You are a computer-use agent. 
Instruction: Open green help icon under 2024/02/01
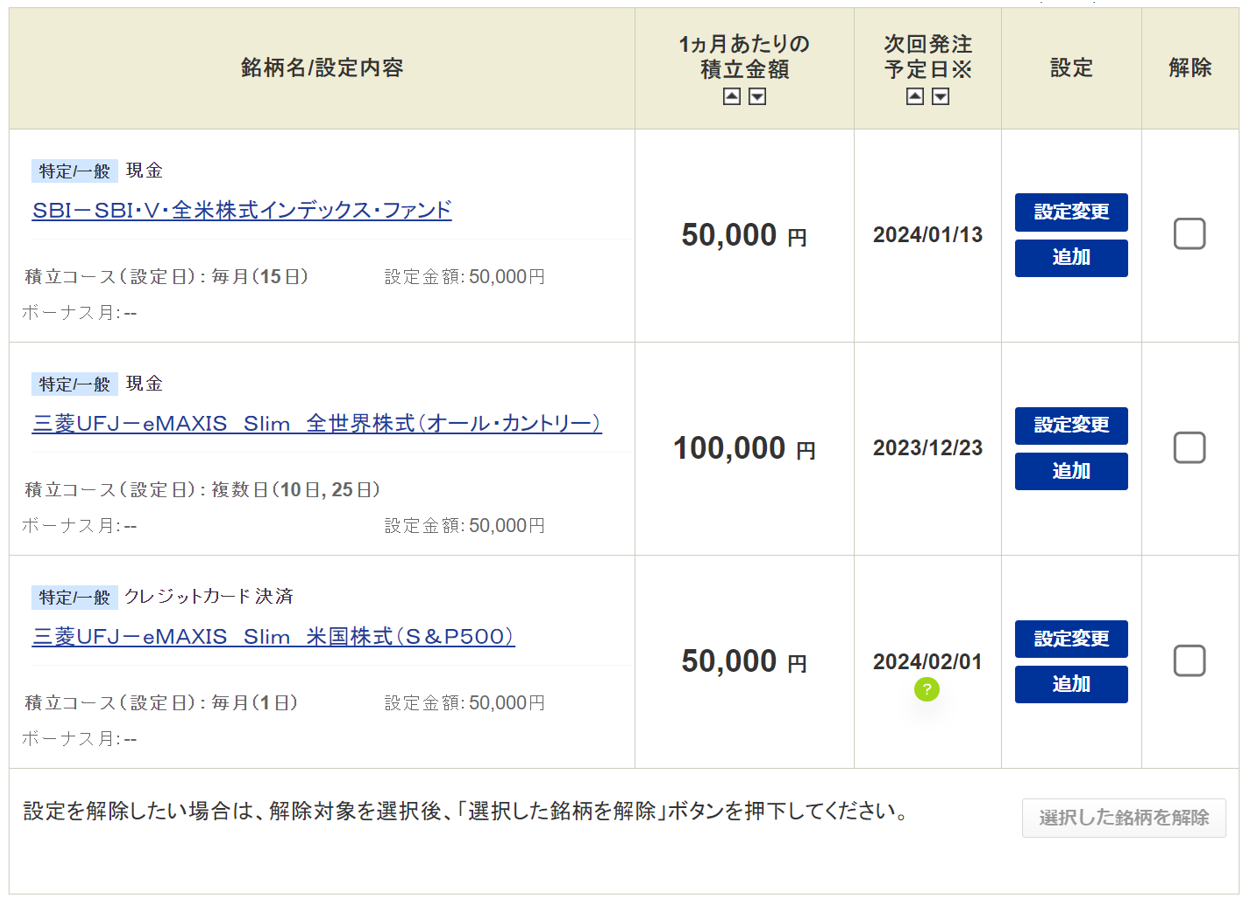pyautogui.click(x=927, y=689)
